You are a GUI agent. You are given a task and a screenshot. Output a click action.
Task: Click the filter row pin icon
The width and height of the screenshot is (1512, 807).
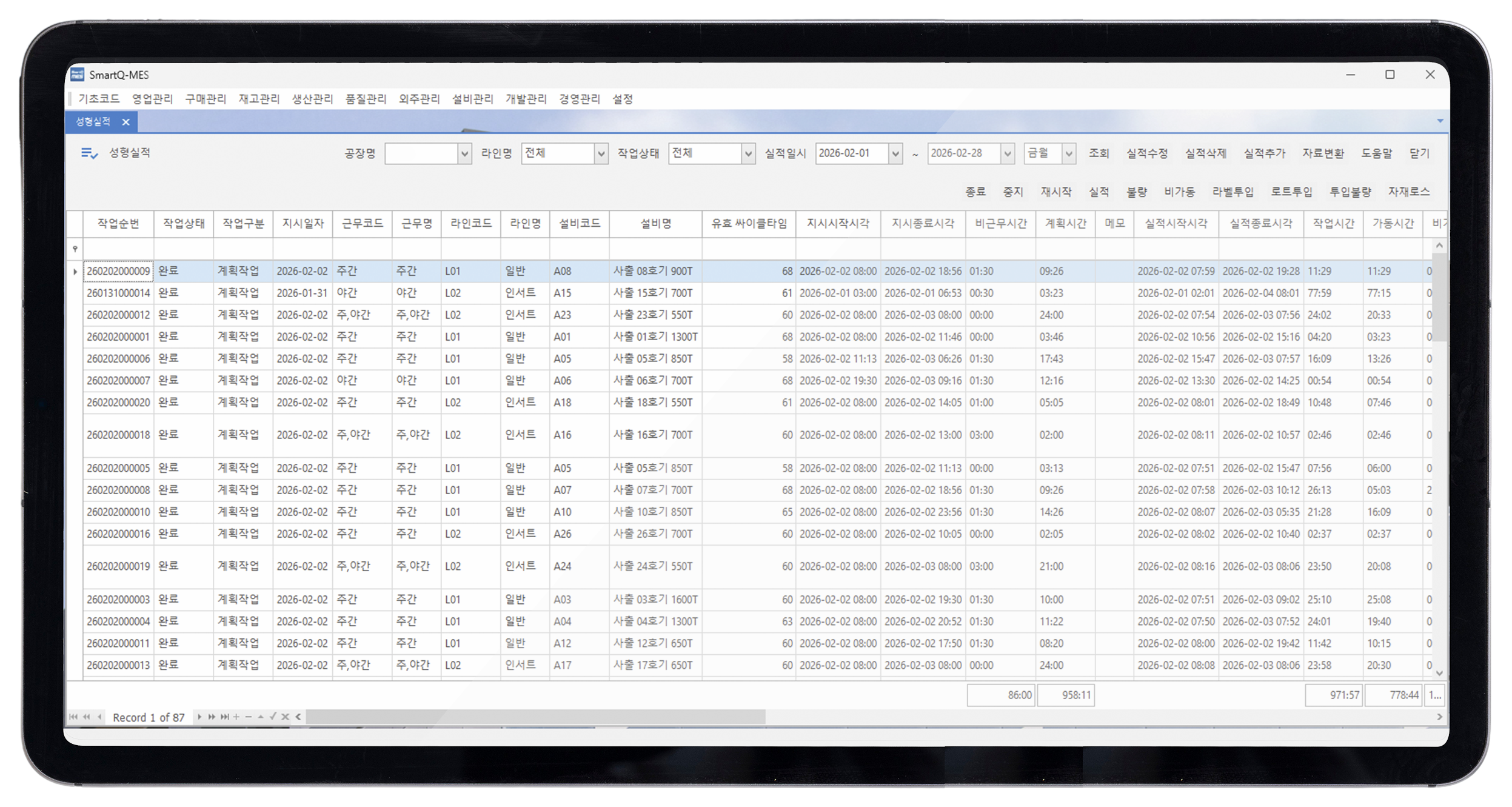[75, 249]
